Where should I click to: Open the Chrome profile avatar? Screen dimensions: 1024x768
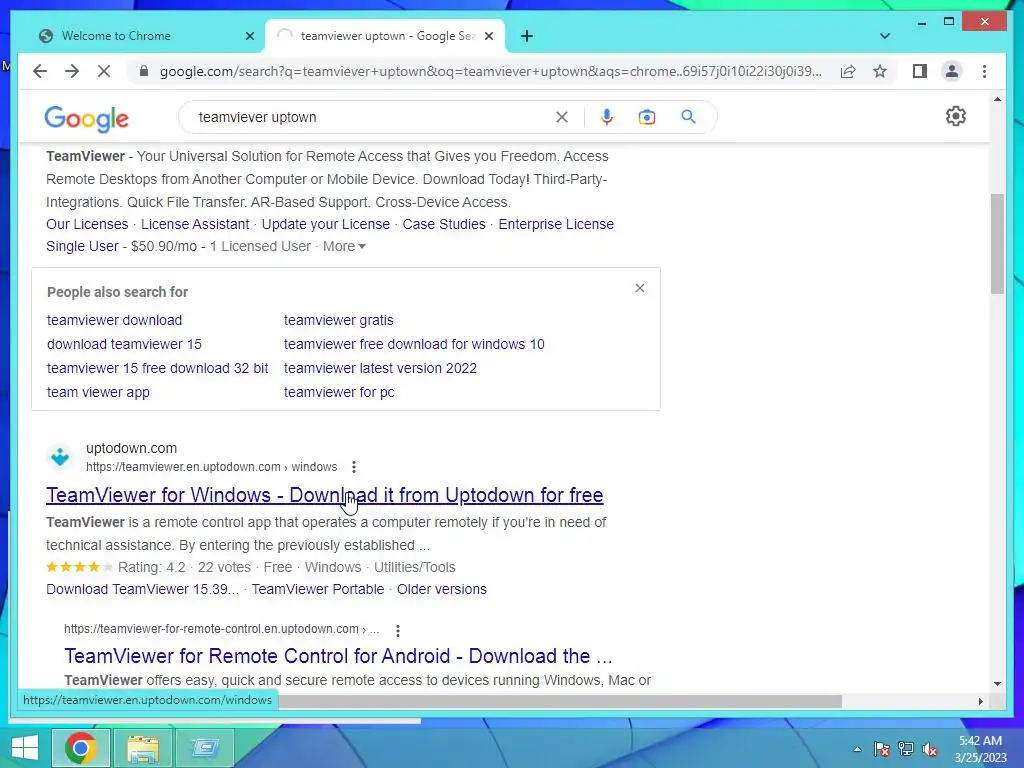952,71
